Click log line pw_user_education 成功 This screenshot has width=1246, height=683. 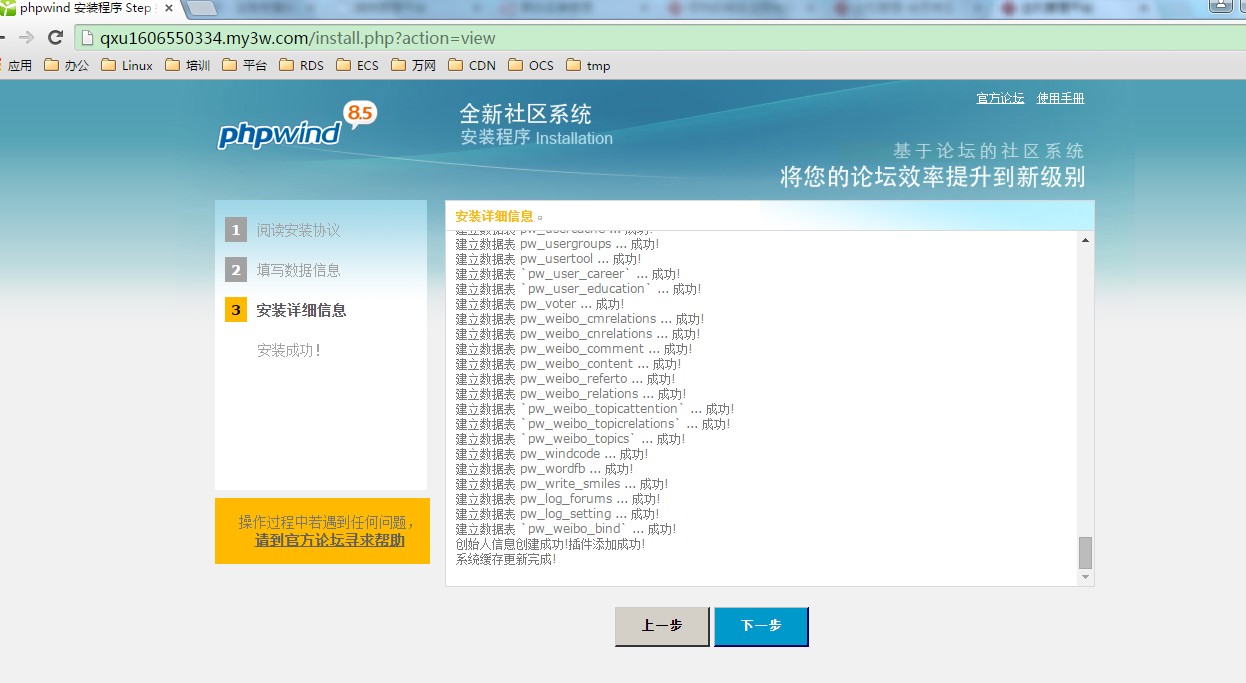tap(578, 289)
